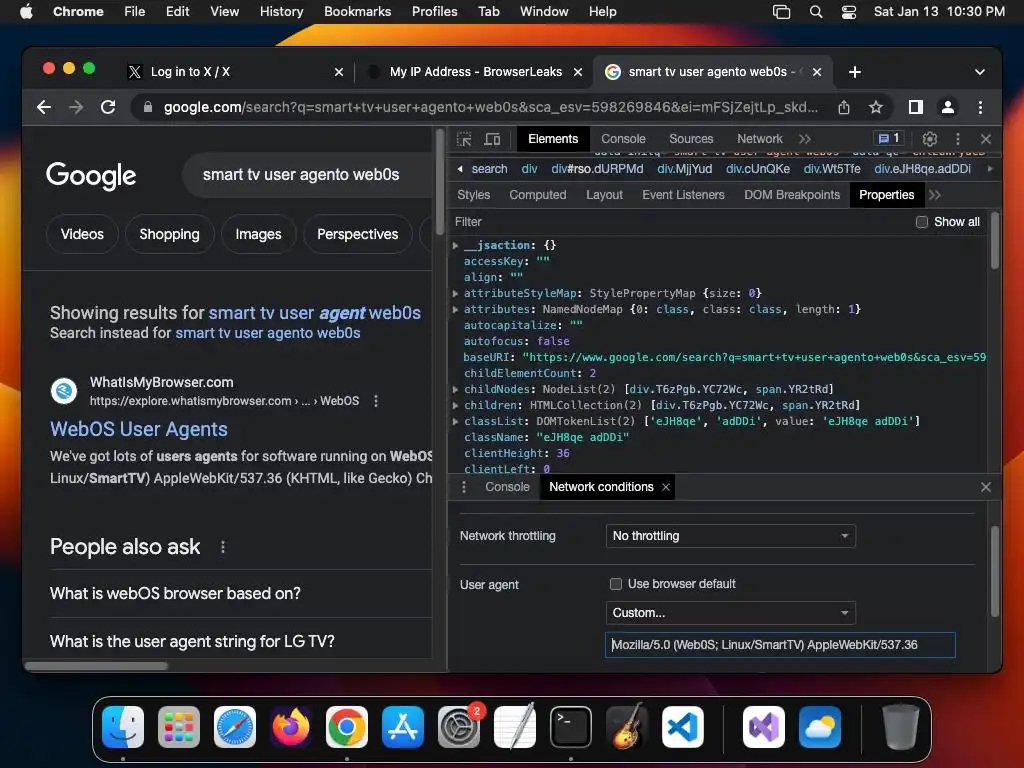The height and width of the screenshot is (768, 1024).
Task: Open the WebOS User Agents result link
Action: pyautogui.click(x=139, y=429)
